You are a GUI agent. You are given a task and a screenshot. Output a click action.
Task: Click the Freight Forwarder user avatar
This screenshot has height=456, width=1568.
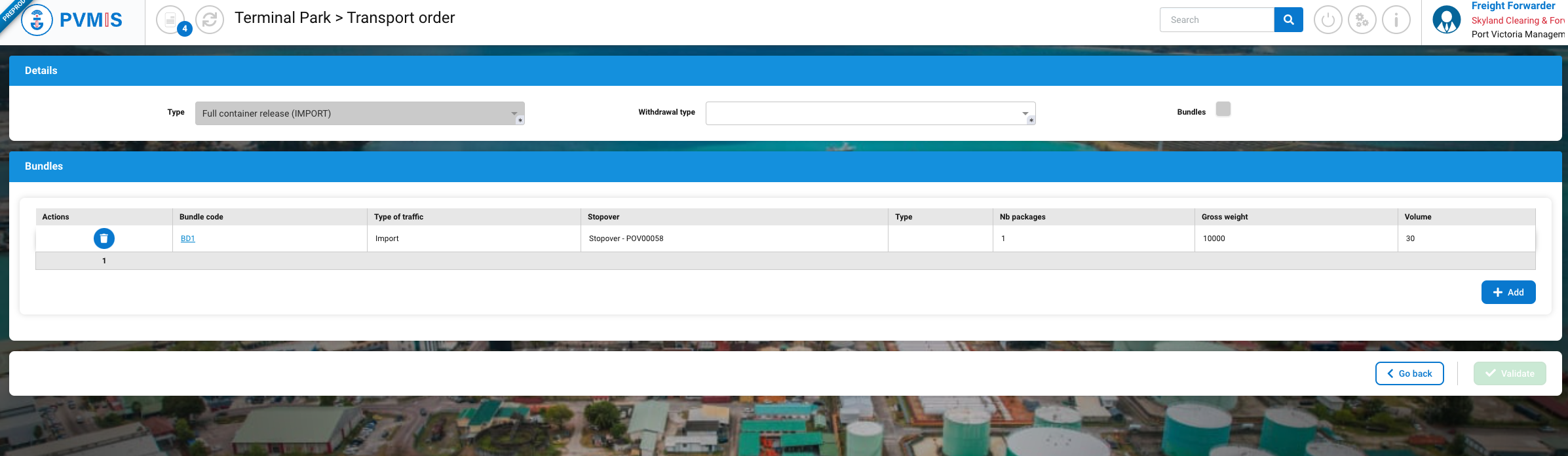click(1446, 20)
